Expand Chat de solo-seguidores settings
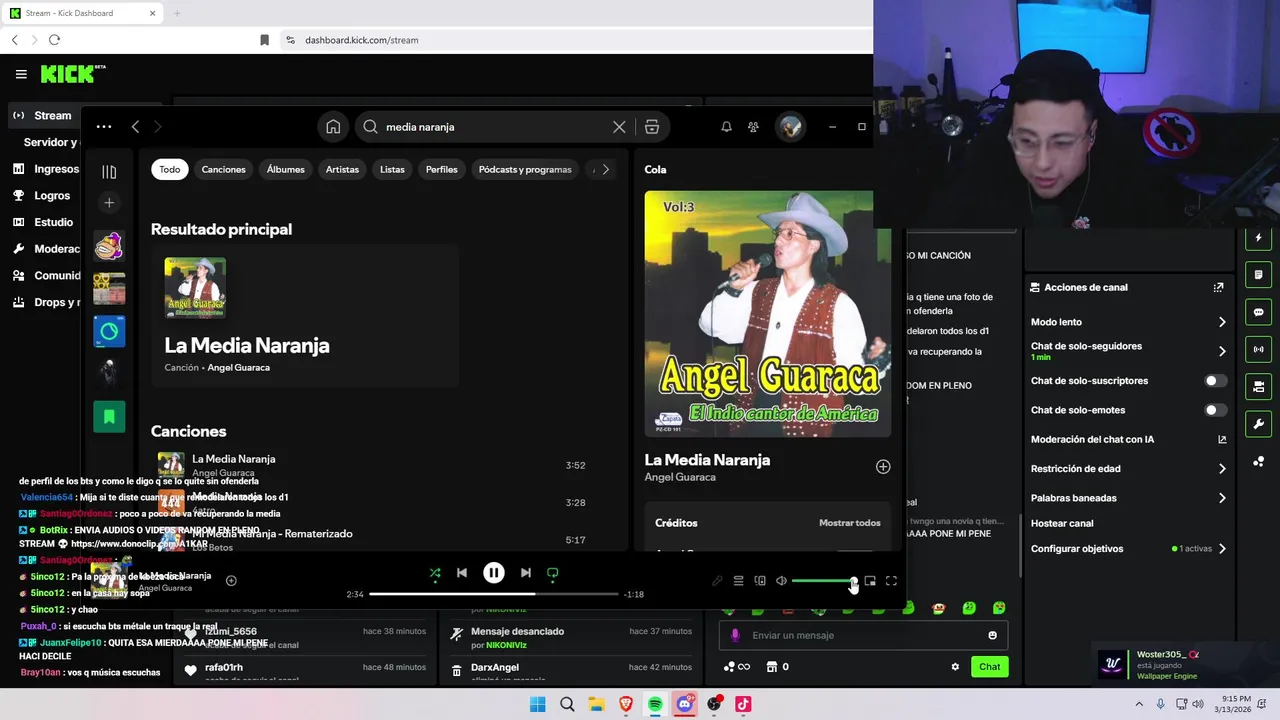Viewport: 1280px width, 720px height. [x=1128, y=350]
